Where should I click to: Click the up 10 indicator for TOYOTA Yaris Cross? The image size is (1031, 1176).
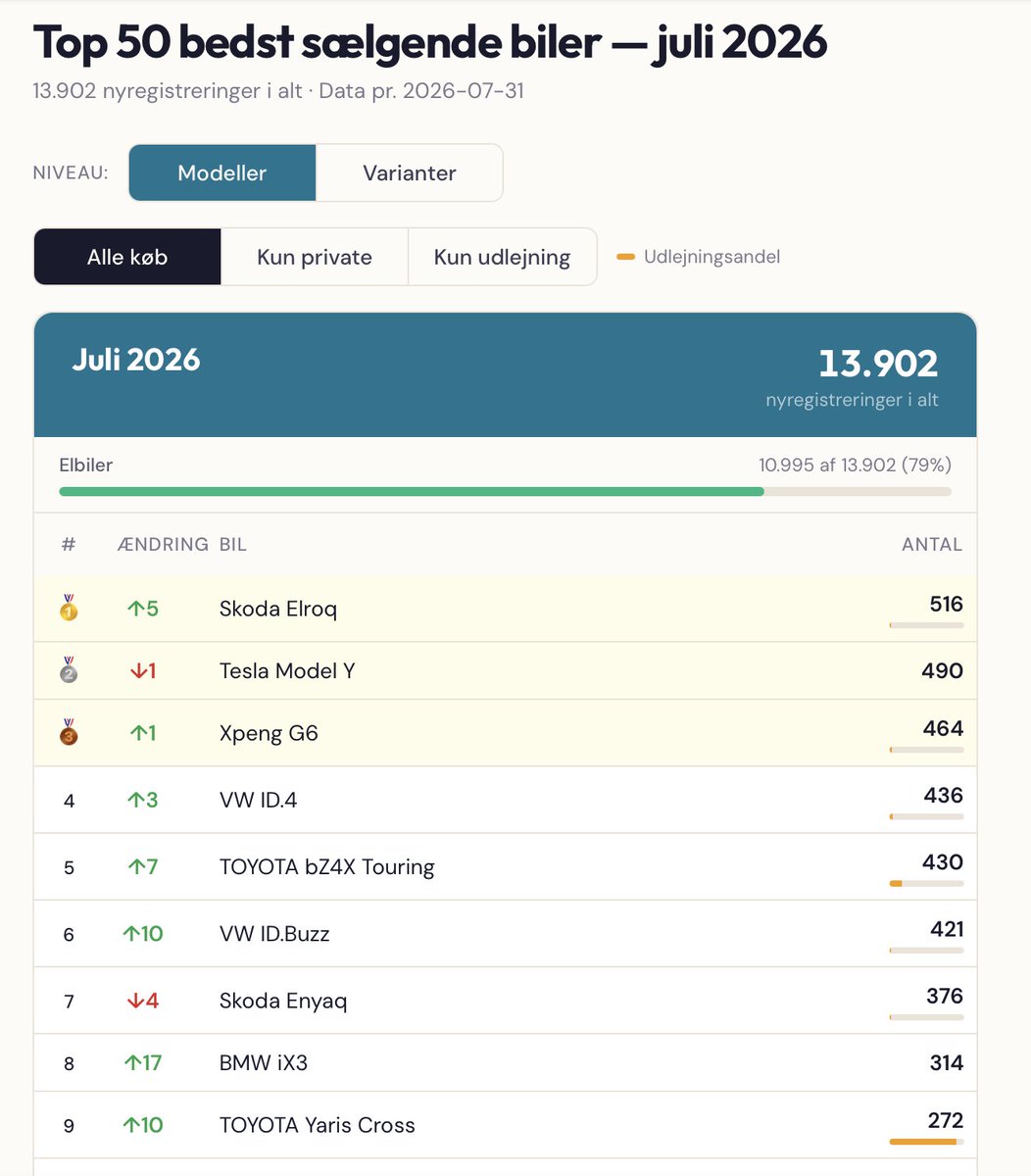(143, 1125)
